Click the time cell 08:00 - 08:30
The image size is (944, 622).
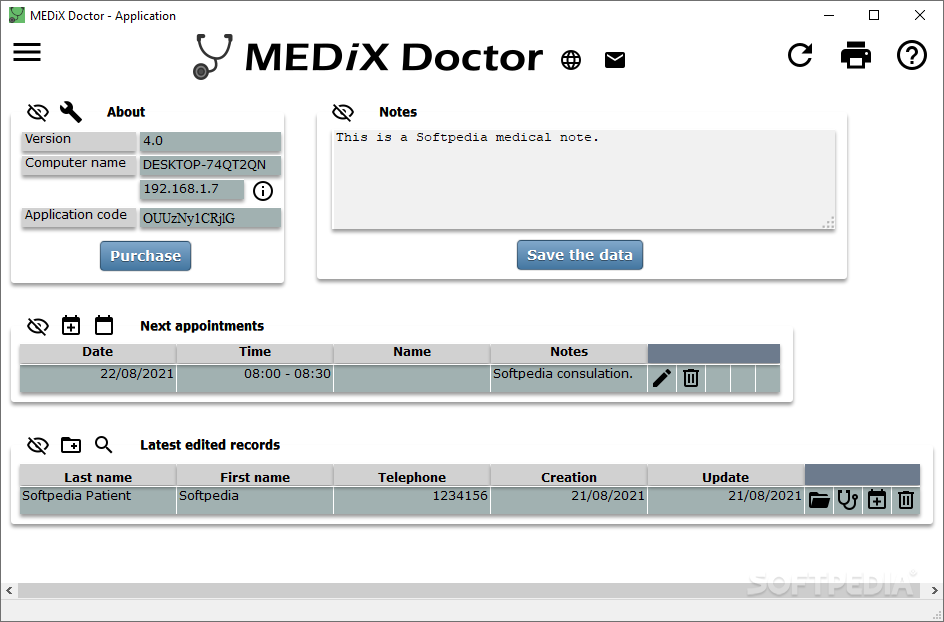(x=255, y=378)
